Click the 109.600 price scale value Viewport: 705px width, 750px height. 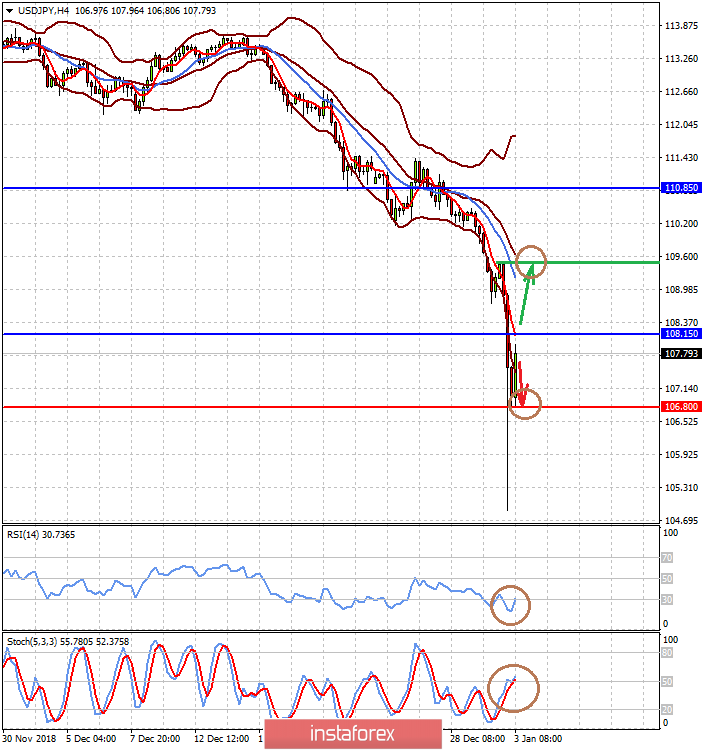pos(682,257)
